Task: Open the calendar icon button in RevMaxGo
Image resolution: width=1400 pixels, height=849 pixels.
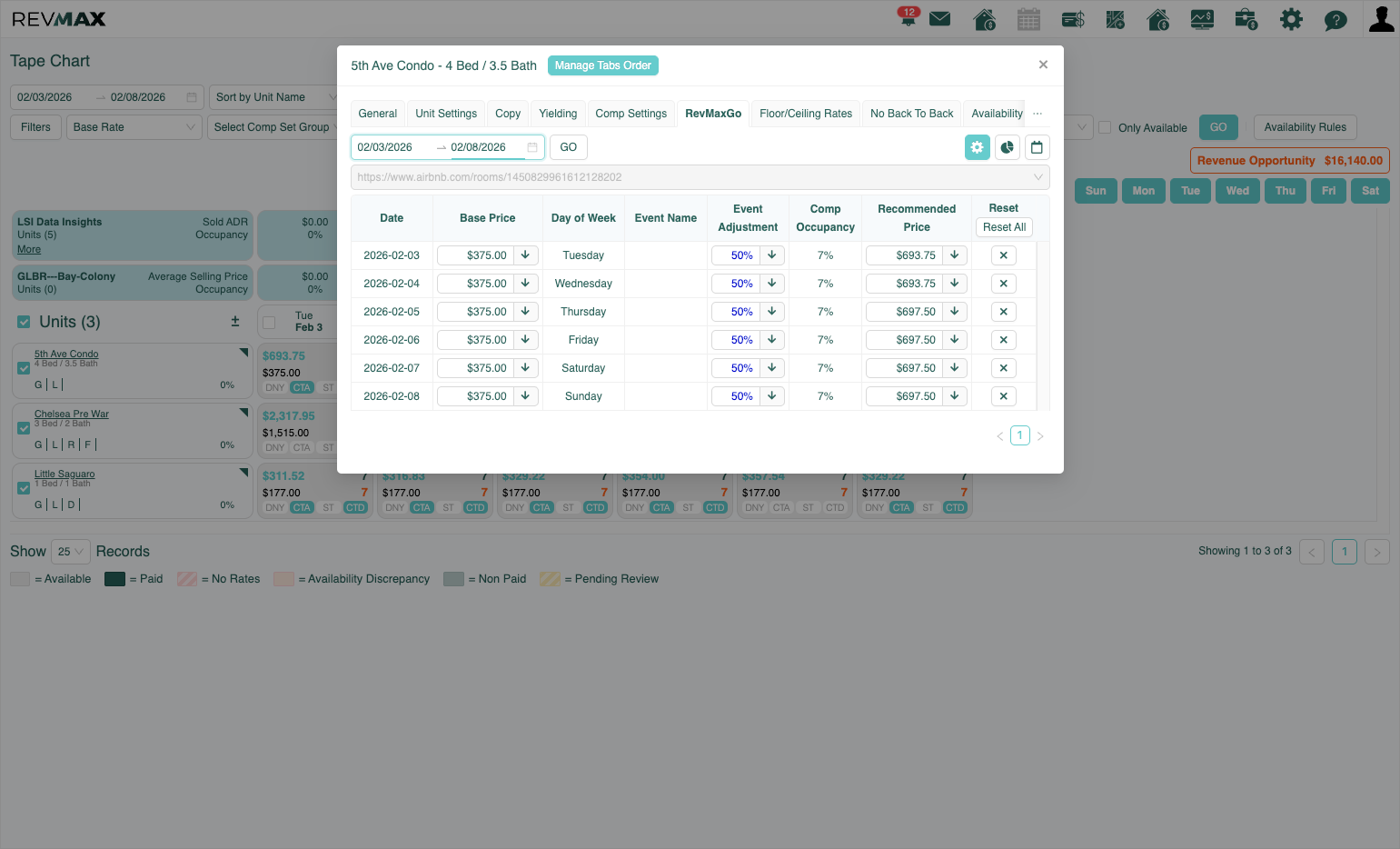Action: click(1037, 147)
